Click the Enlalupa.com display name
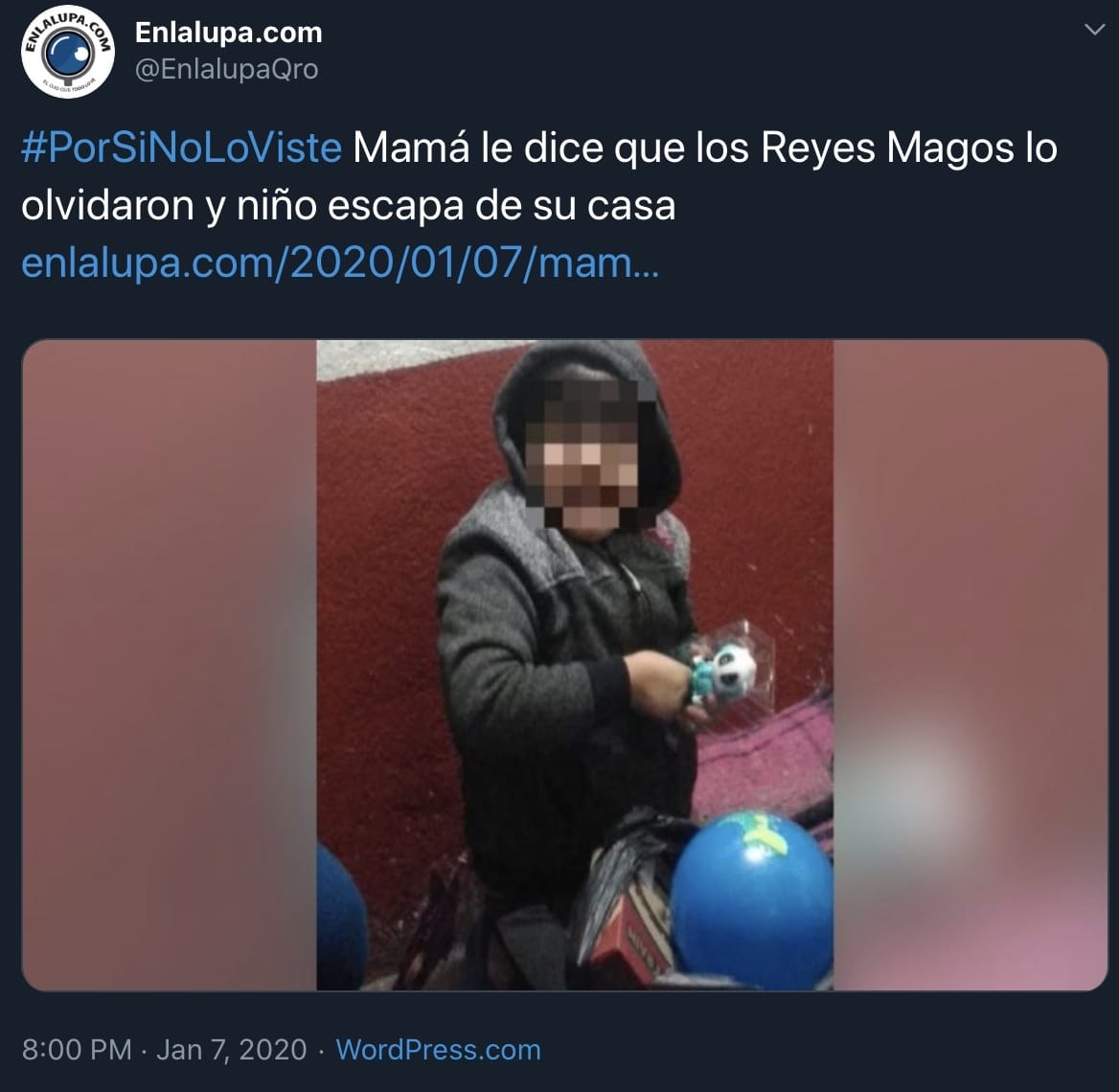Screen dimensions: 1119x1092 228,33
